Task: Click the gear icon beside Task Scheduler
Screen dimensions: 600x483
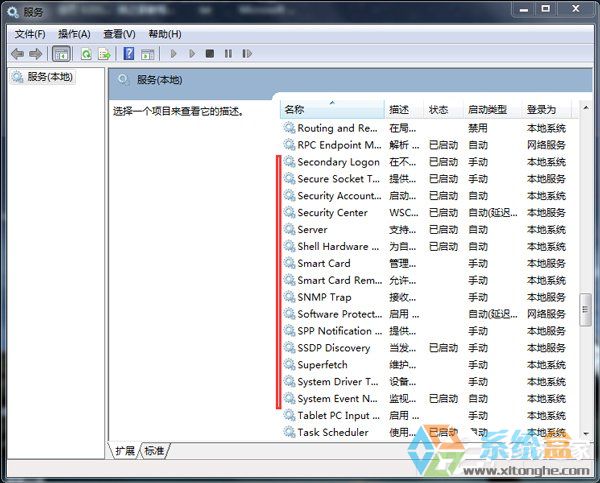Action: coord(289,432)
